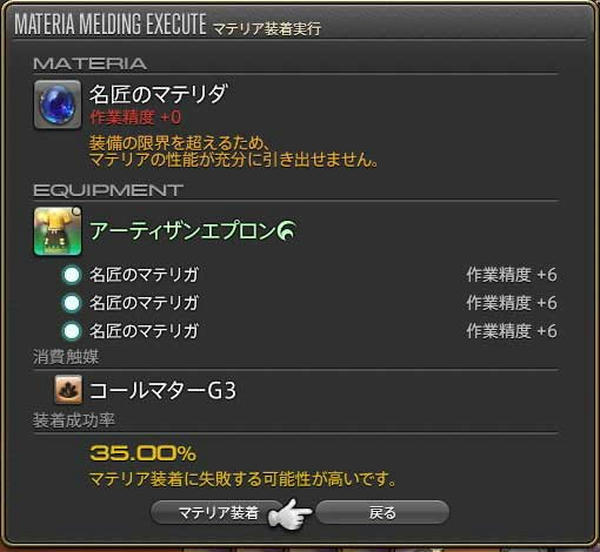
Task: Click the second 名匠のマテリガ entry
Action: coord(144,303)
